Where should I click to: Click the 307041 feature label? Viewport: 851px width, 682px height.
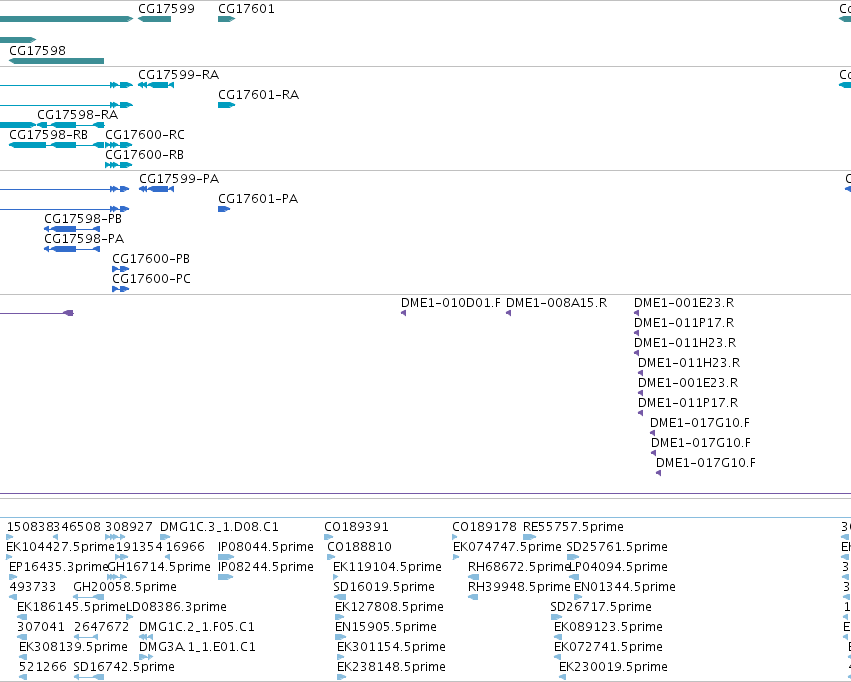[41, 627]
